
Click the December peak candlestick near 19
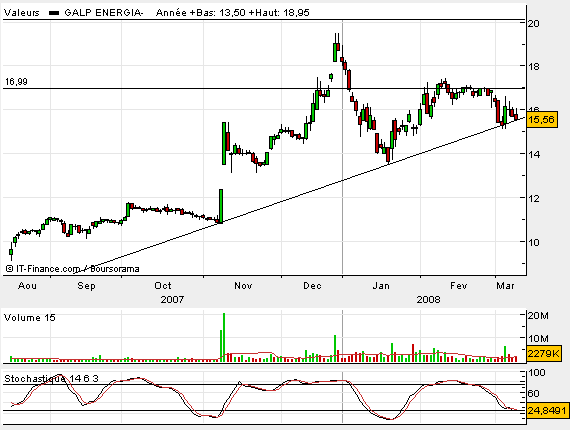click(335, 52)
